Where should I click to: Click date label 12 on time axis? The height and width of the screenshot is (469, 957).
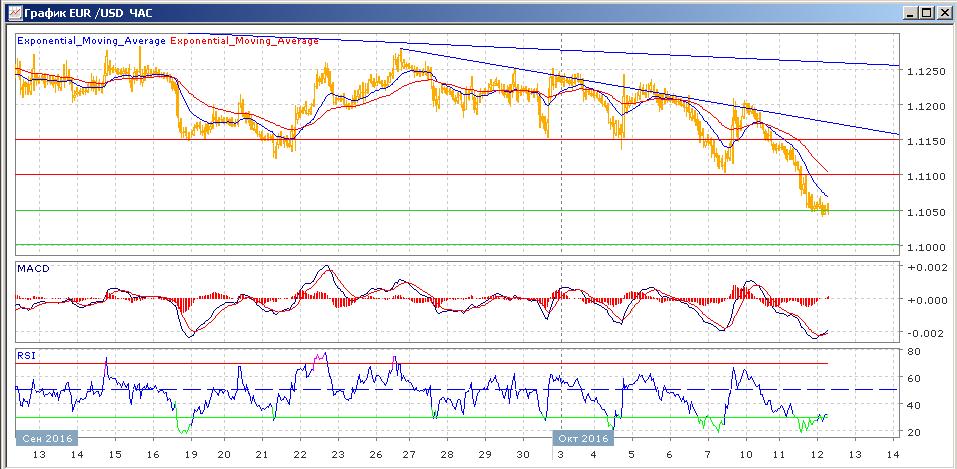[x=816, y=455]
